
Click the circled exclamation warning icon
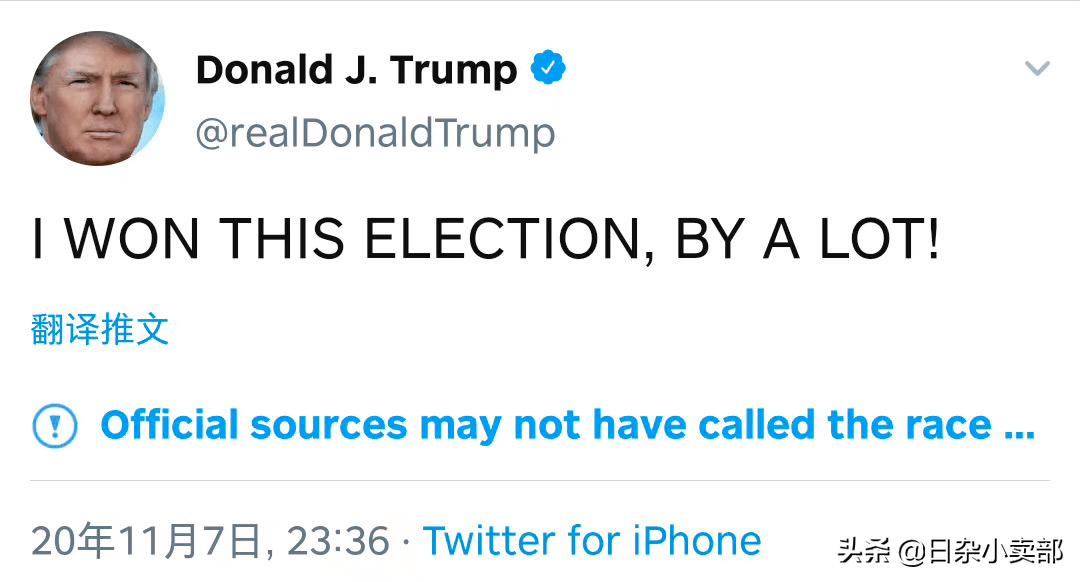coord(55,426)
